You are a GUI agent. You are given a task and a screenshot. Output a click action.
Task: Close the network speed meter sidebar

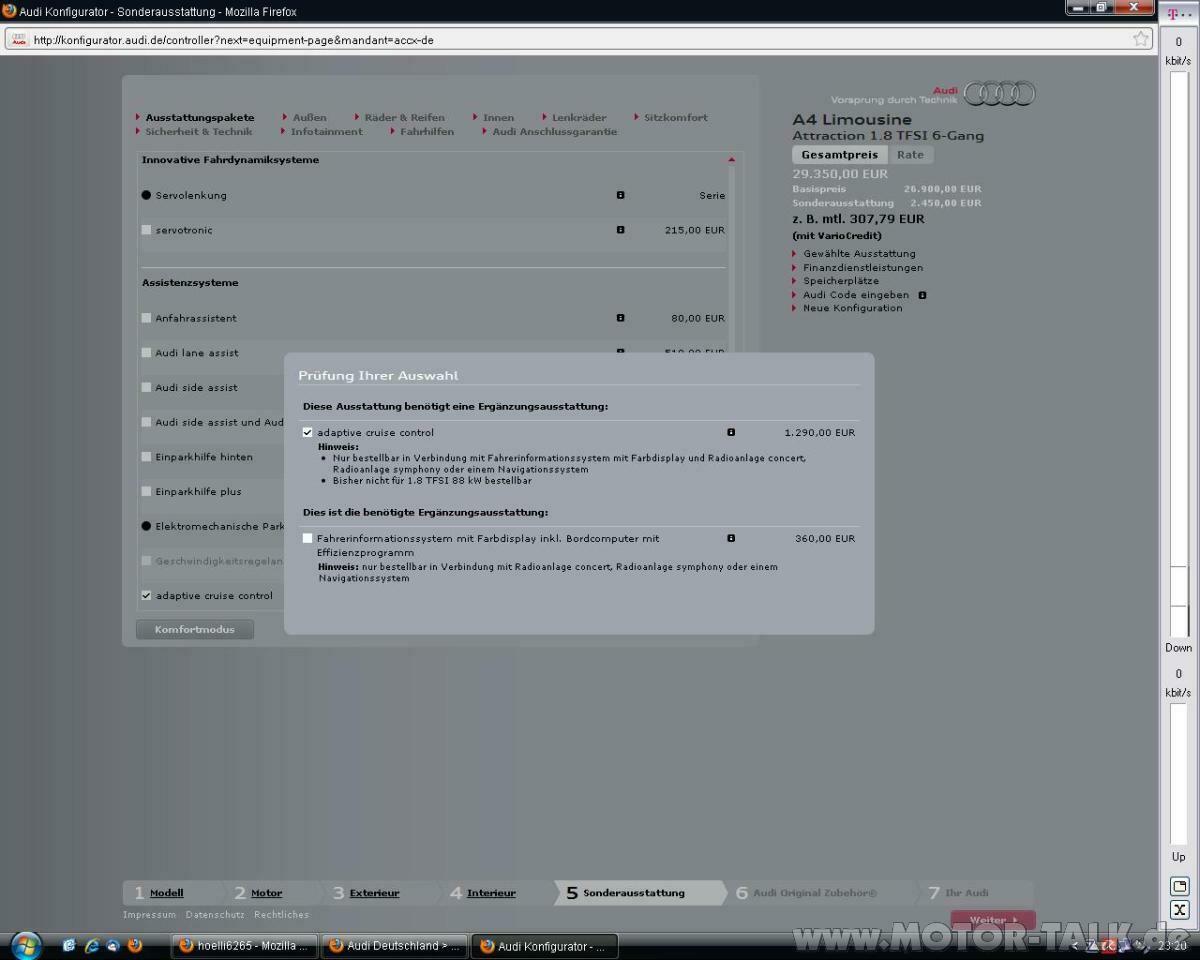(x=1179, y=910)
